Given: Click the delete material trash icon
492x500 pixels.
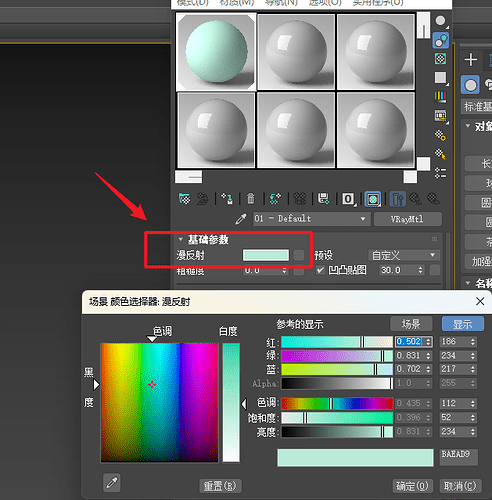Looking at the screenshot, I should [x=251, y=199].
